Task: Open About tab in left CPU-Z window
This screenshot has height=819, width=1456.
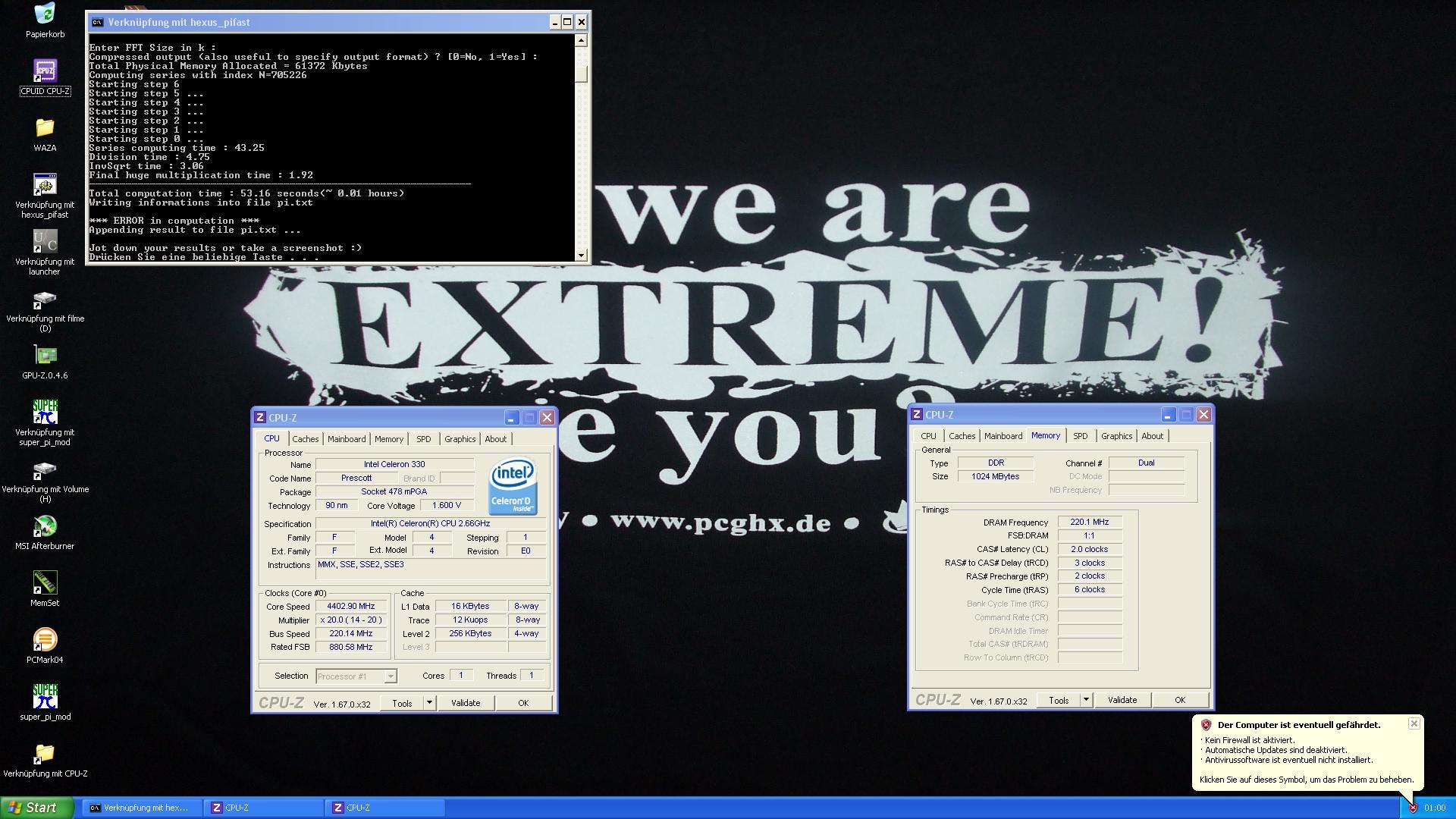Action: [495, 439]
